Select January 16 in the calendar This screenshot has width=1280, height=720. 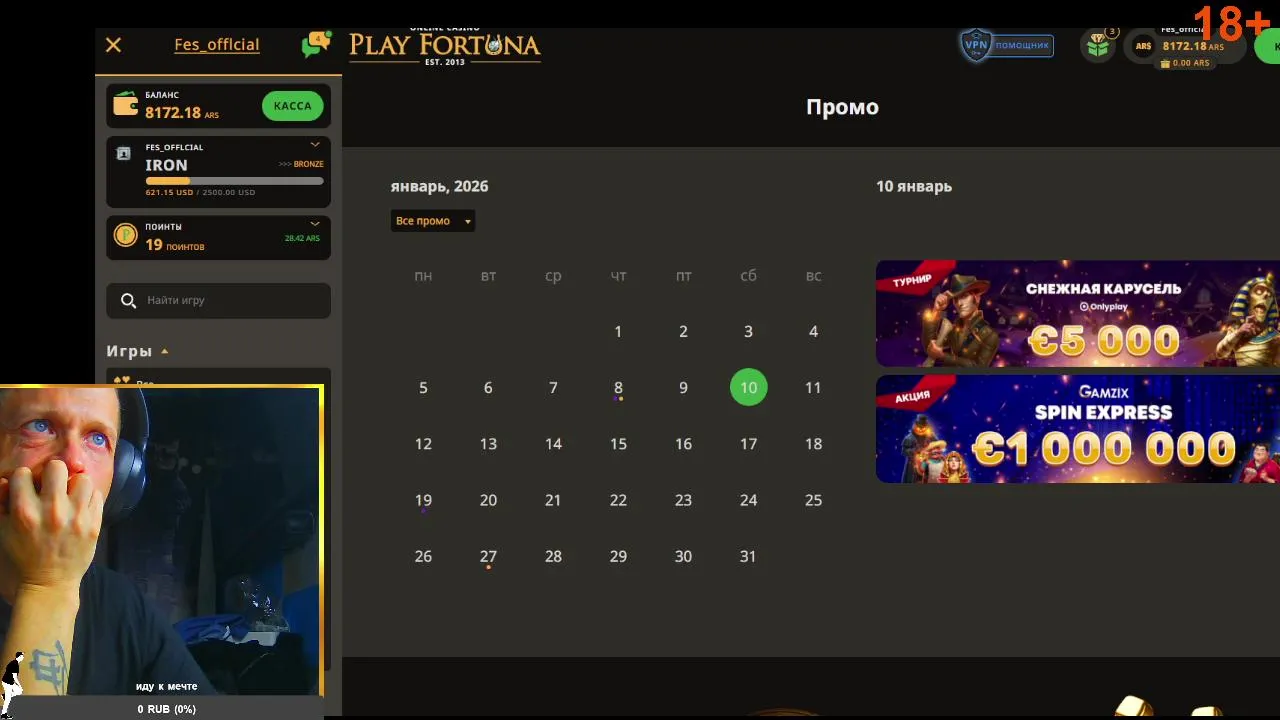point(683,443)
